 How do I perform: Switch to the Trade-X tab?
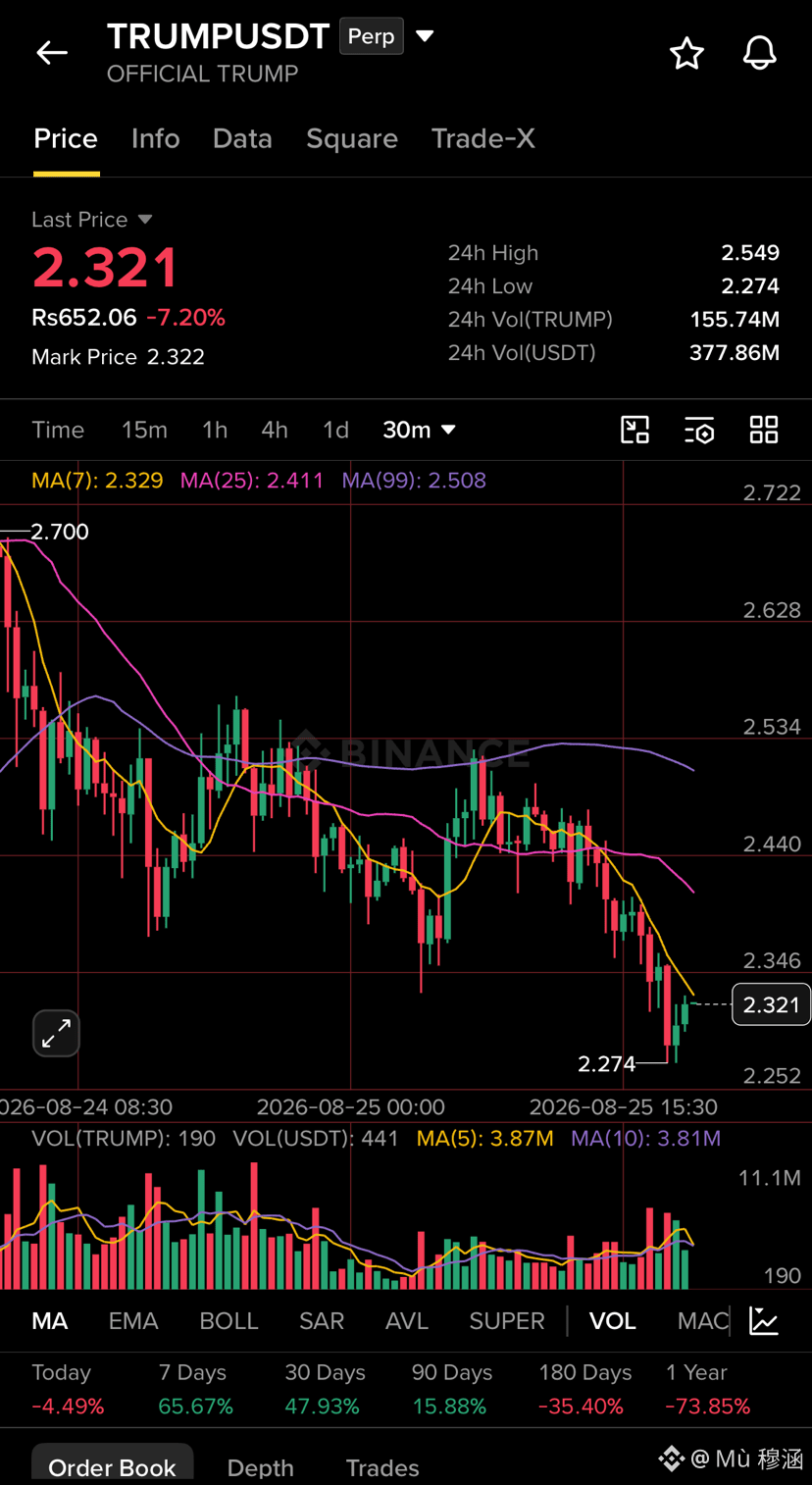pos(483,138)
